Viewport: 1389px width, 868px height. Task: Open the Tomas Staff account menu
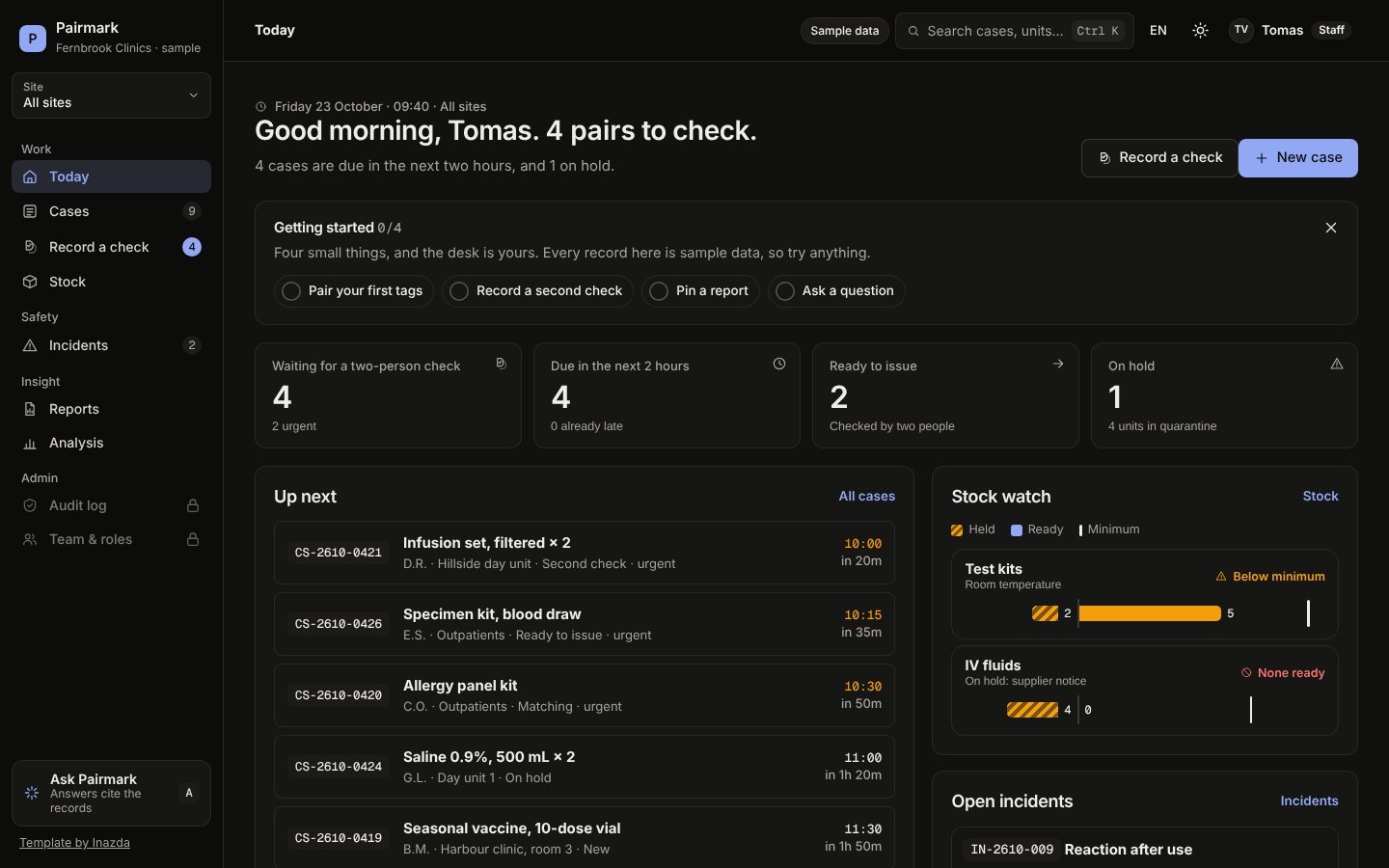[x=1291, y=30]
